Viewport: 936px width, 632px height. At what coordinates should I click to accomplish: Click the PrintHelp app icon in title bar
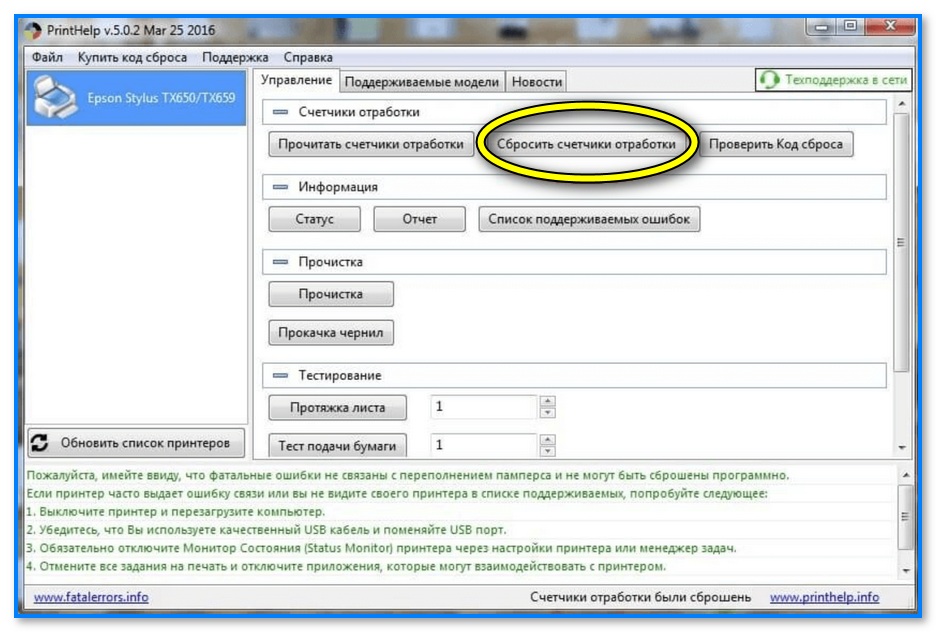tap(33, 30)
